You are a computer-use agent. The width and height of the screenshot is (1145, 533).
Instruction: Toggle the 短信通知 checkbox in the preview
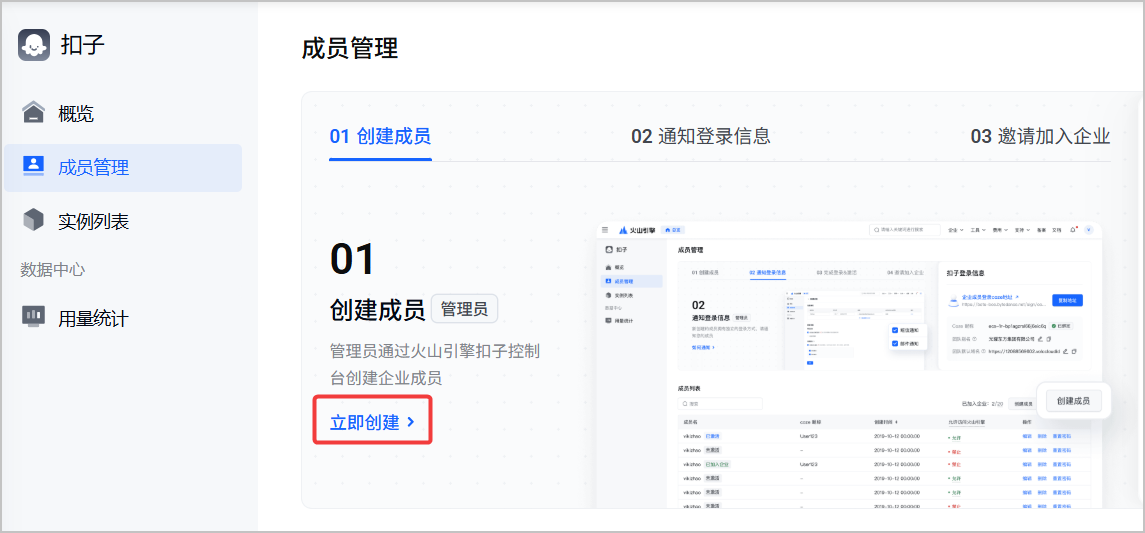[x=896, y=330]
